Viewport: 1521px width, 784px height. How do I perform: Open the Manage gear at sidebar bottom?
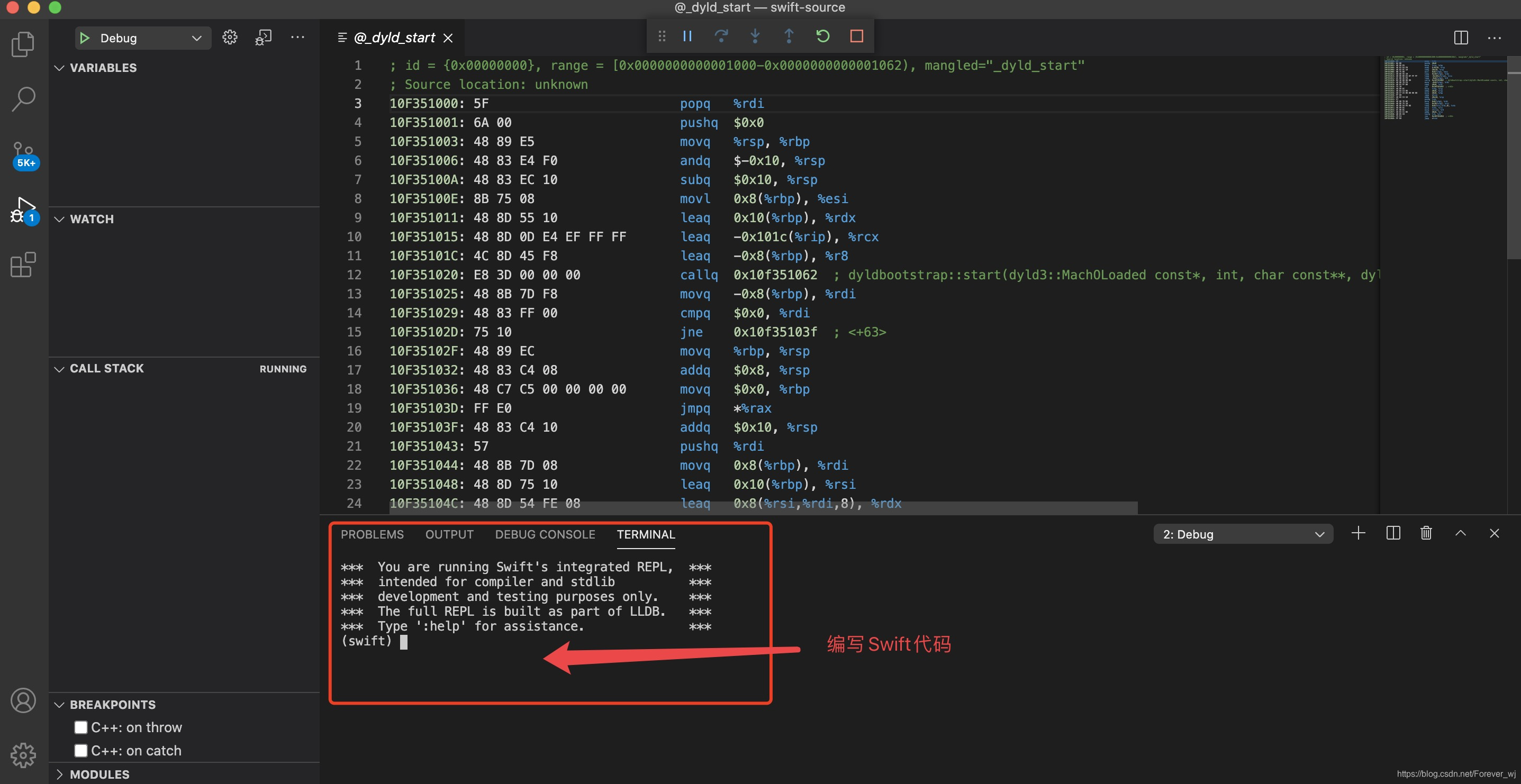click(x=23, y=754)
